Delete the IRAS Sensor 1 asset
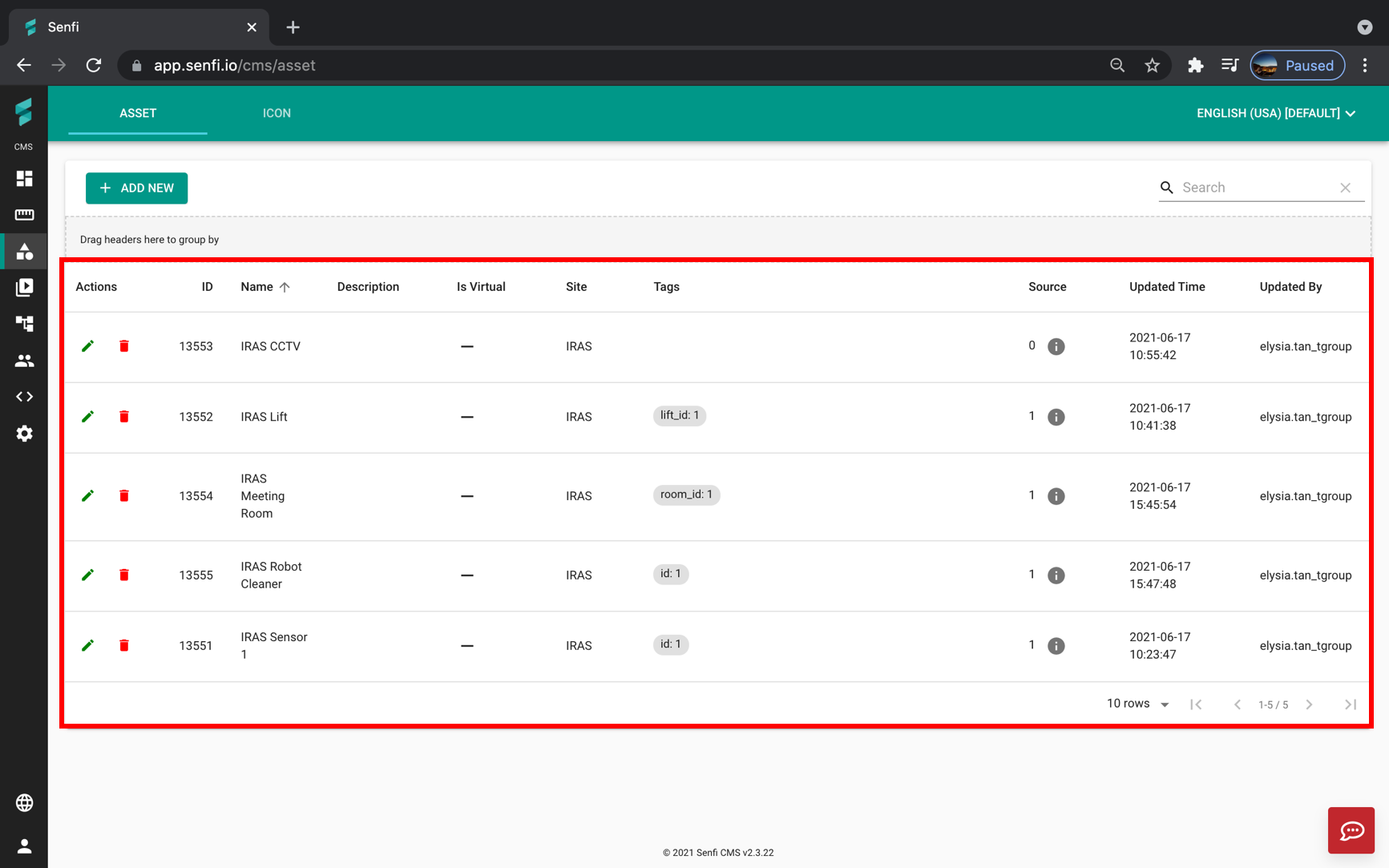Viewport: 1389px width, 868px height. 124,645
